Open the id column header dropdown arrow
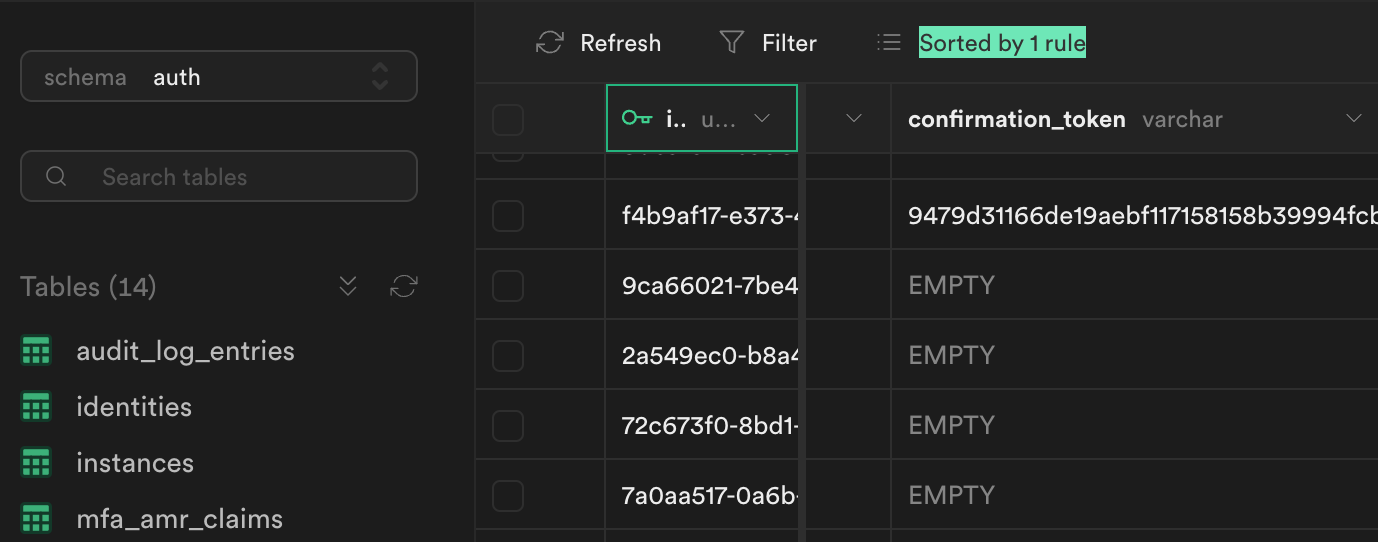Viewport: 1378px width, 542px height. coord(762,118)
